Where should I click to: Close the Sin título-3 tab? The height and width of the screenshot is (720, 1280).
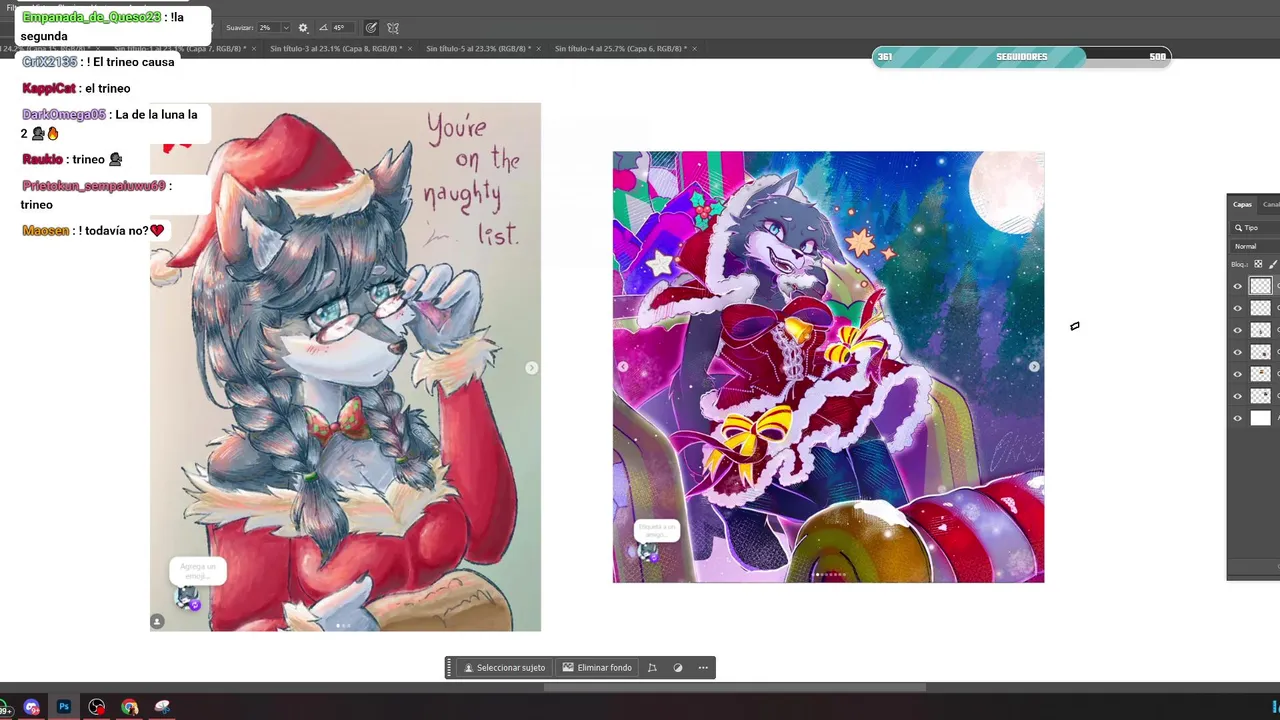point(412,48)
